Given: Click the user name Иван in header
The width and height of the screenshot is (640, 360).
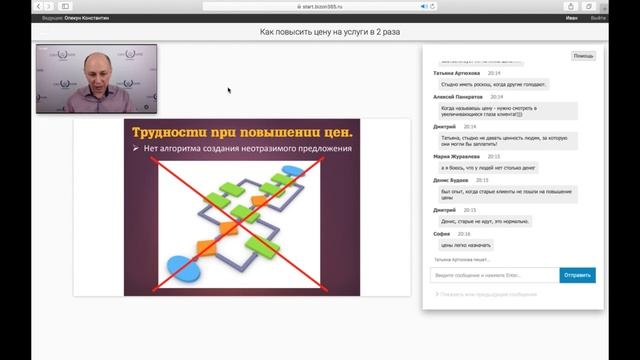Looking at the screenshot, I should point(571,18).
